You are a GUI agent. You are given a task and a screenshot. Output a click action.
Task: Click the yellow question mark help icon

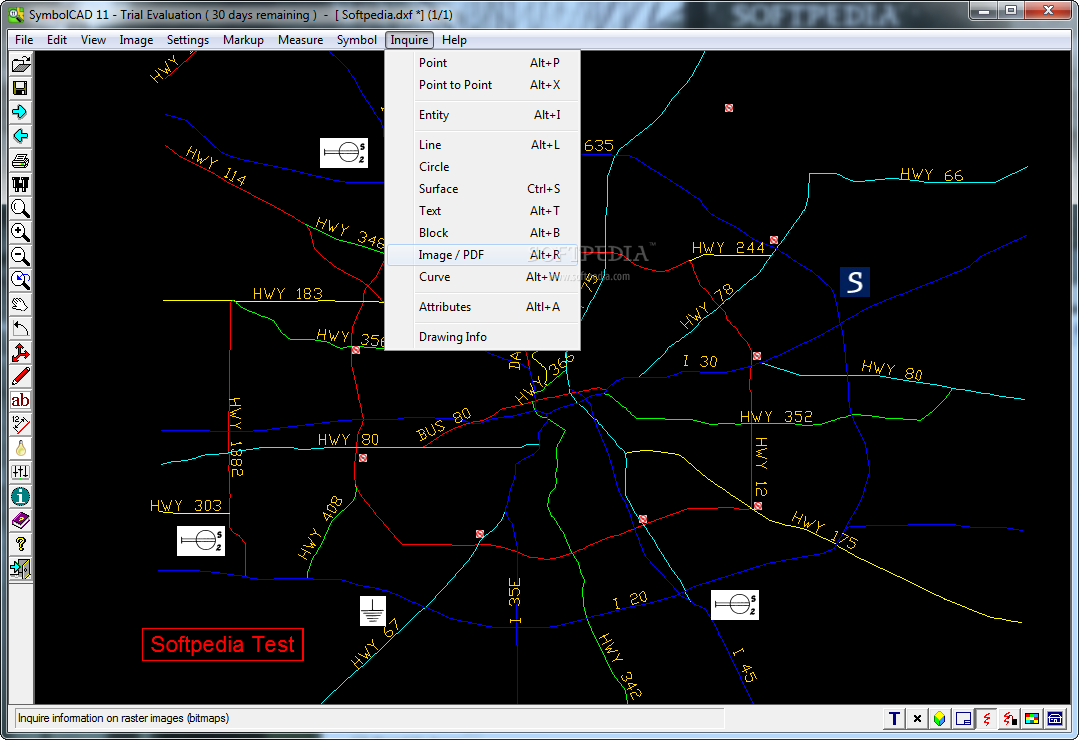pyautogui.click(x=21, y=545)
